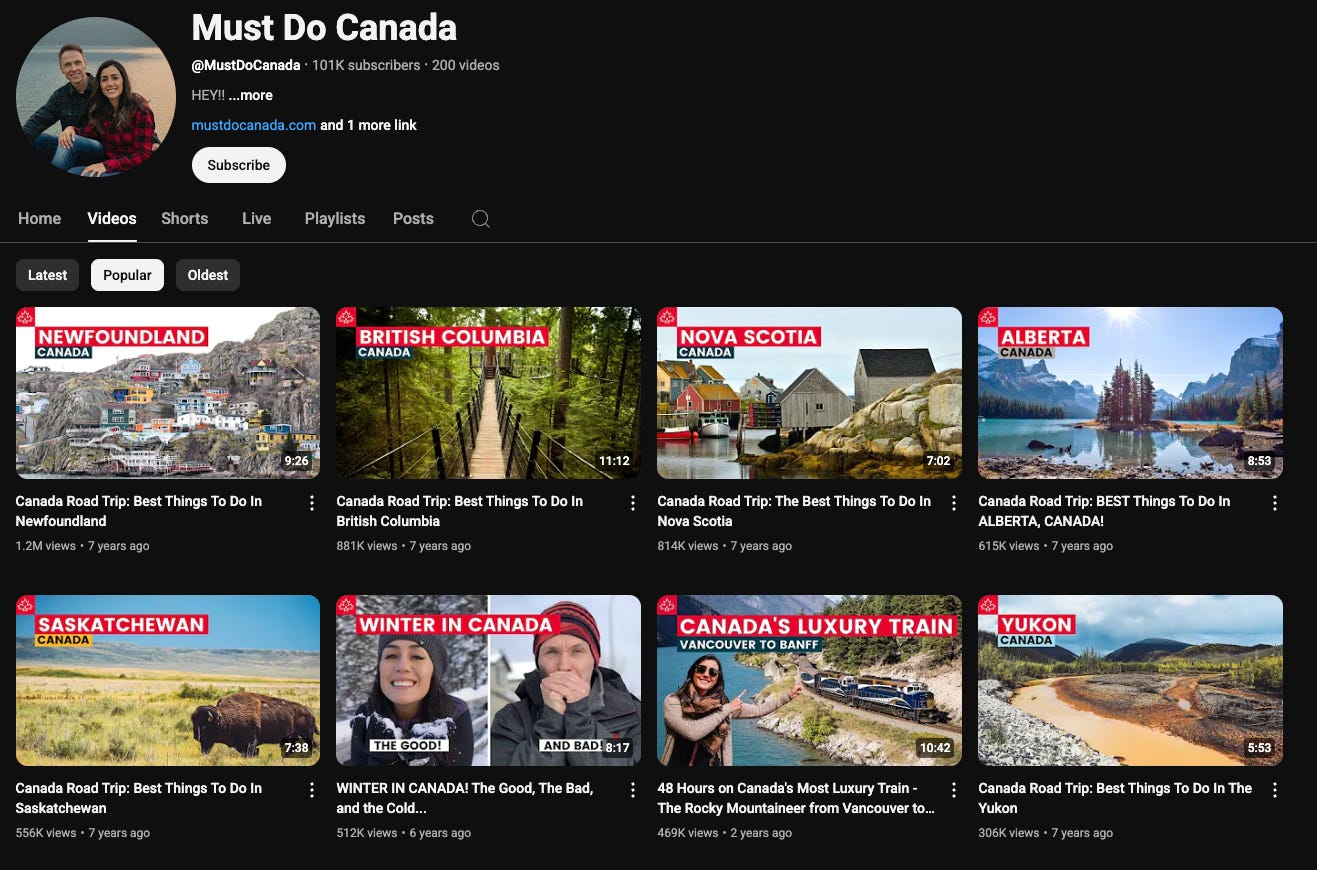Click '101K subscribers' text
The width and height of the screenshot is (1317, 870).
coord(366,65)
